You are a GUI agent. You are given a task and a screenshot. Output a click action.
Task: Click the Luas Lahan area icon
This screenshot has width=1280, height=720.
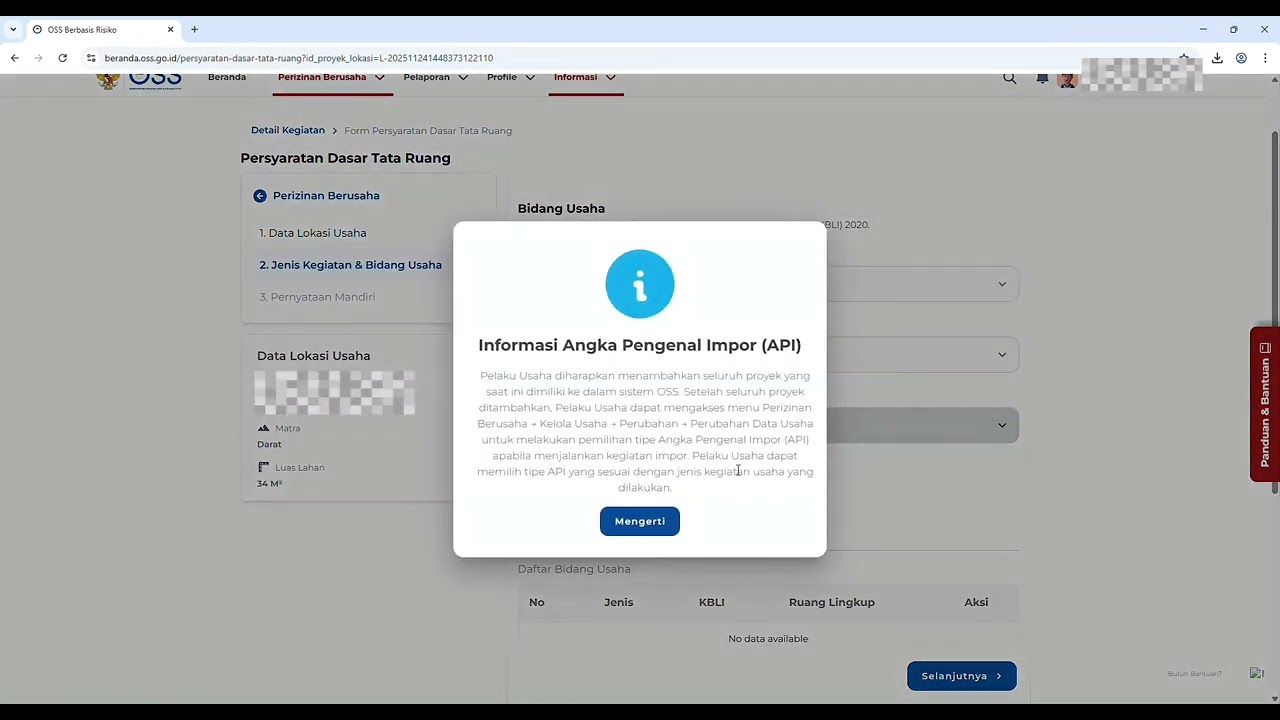(263, 467)
